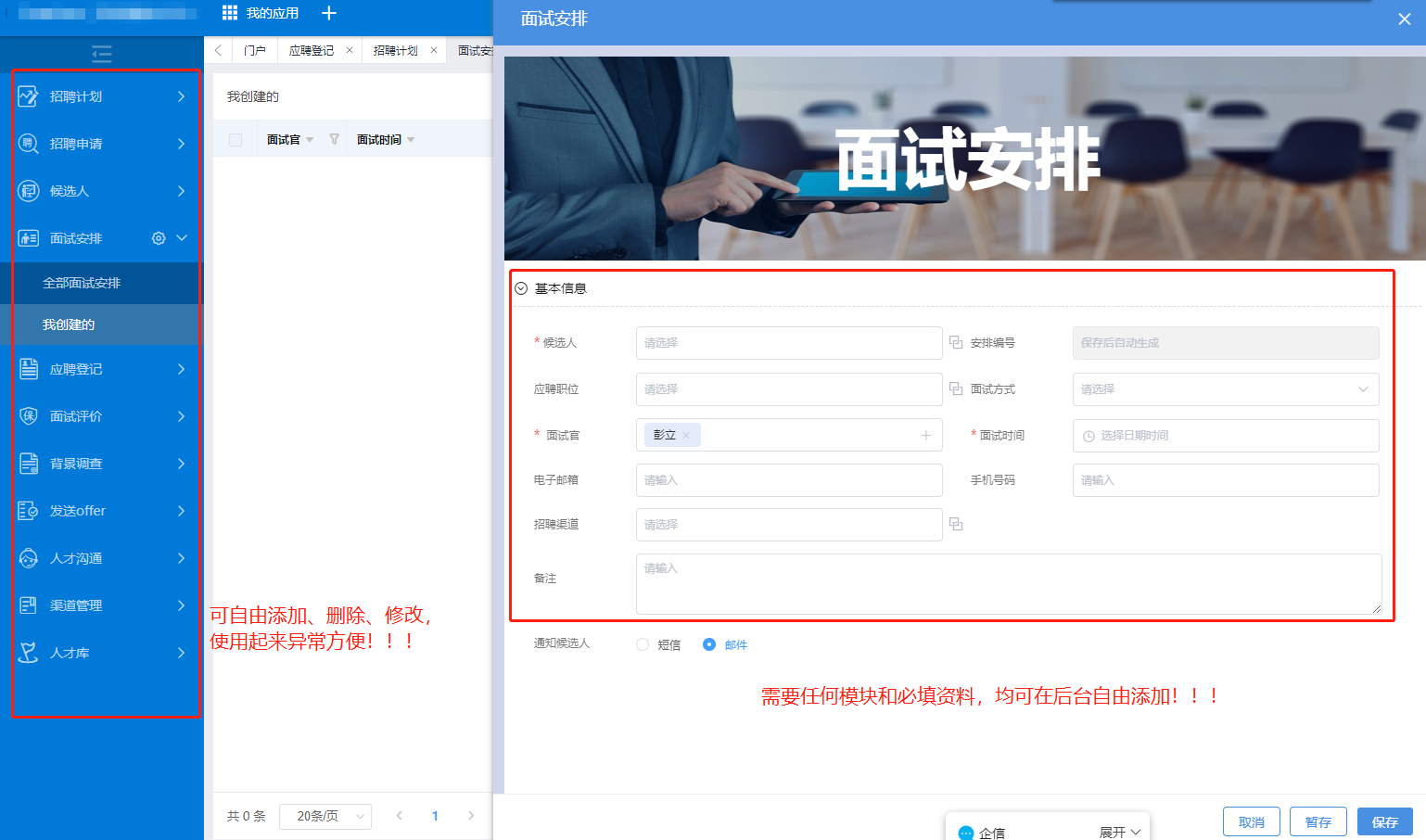Go to the next page arrow

click(x=471, y=816)
